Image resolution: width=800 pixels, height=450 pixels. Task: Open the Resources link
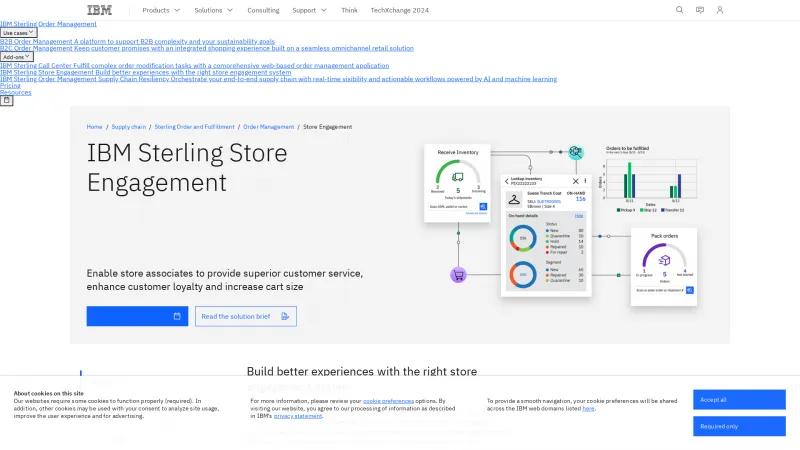[x=15, y=92]
